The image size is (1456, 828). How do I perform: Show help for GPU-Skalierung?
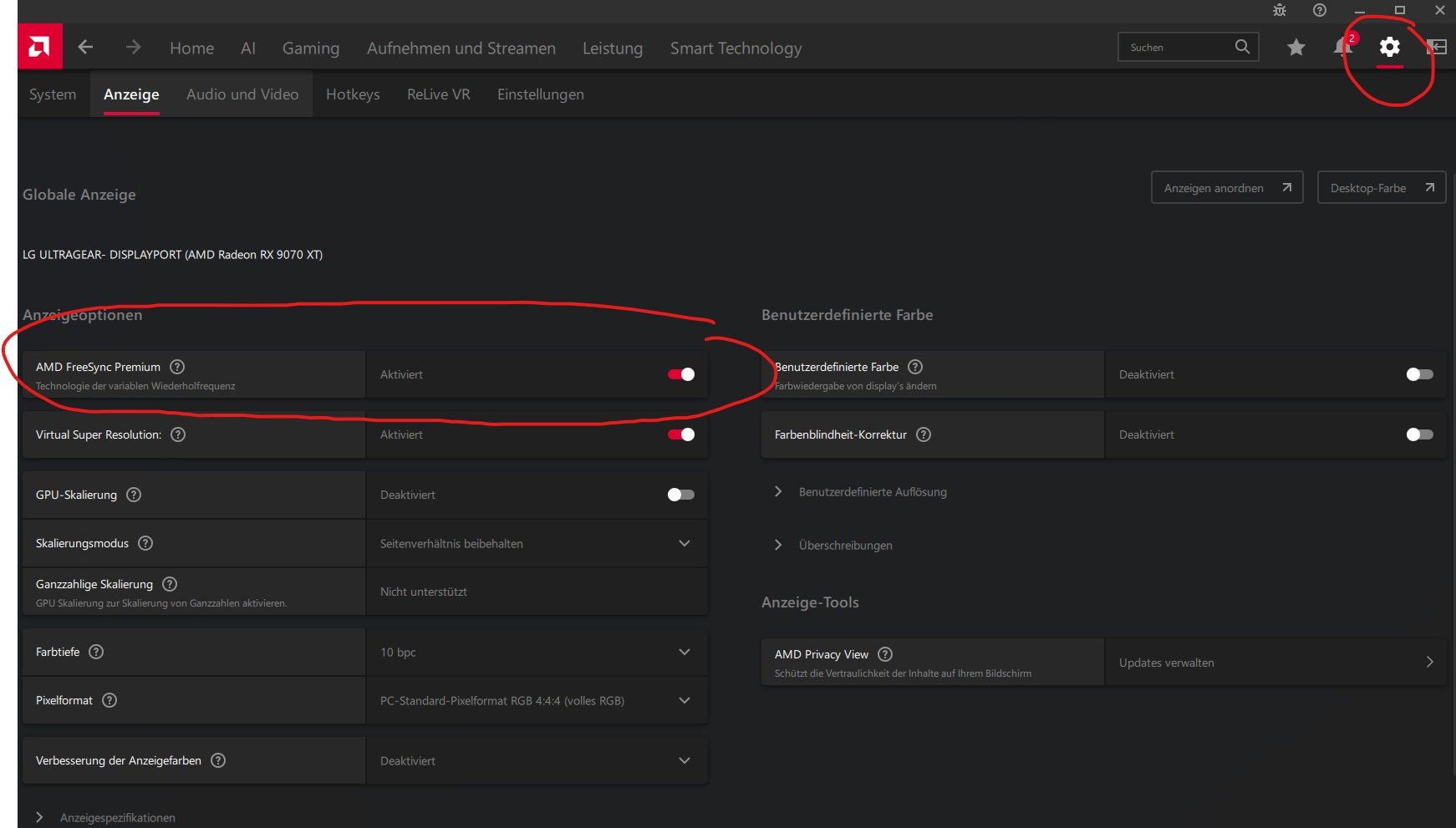pos(134,495)
